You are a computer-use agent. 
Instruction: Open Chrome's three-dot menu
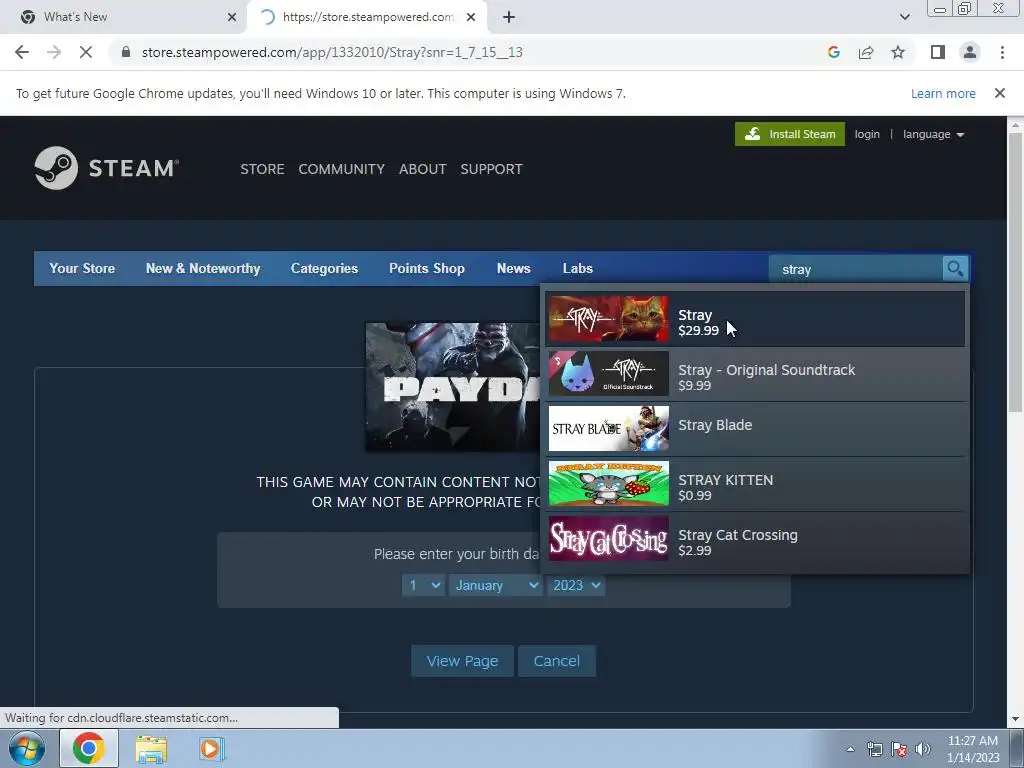click(1002, 52)
